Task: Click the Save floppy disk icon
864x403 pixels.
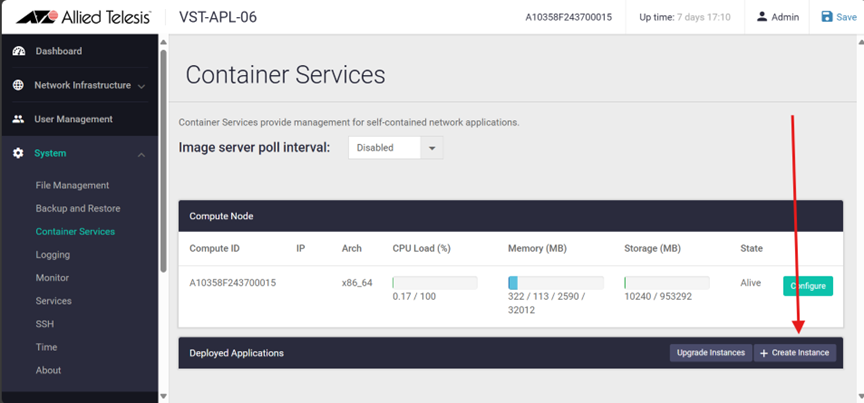Action: [827, 17]
